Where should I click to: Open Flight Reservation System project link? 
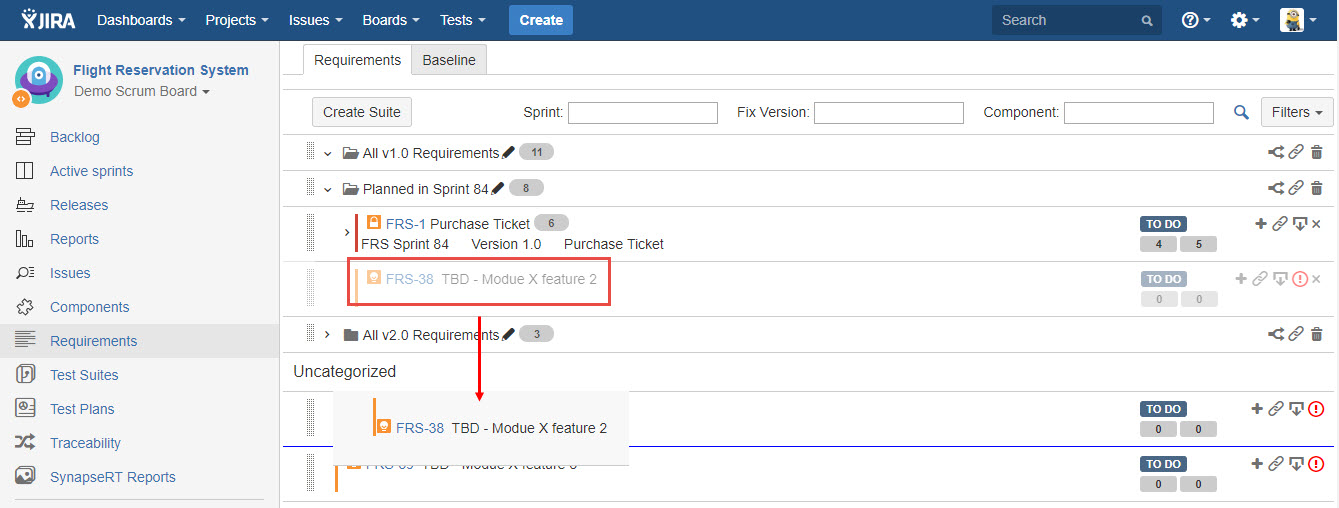coord(161,70)
